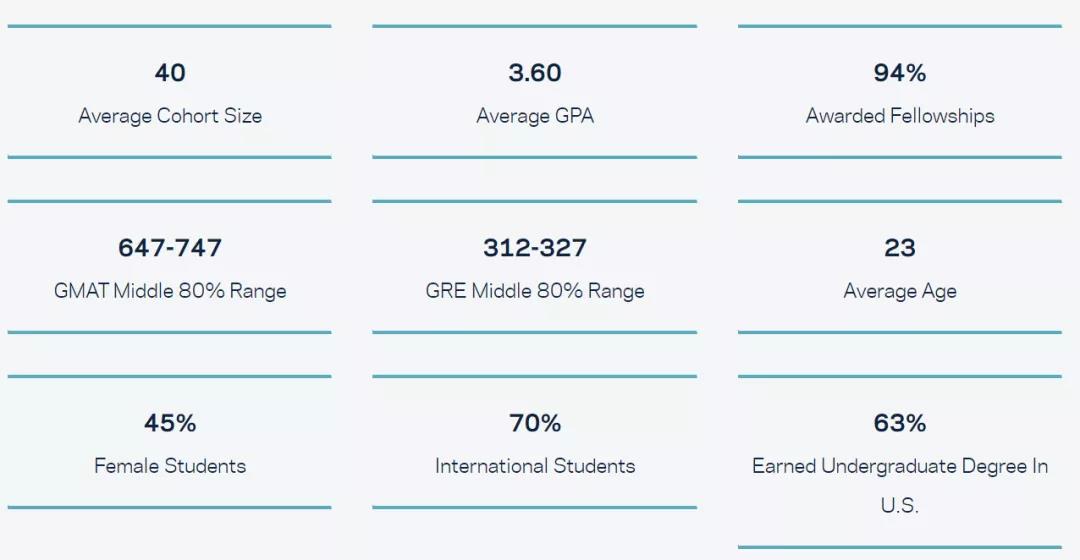
Task: Click the 40 cohort size number
Action: [170, 73]
